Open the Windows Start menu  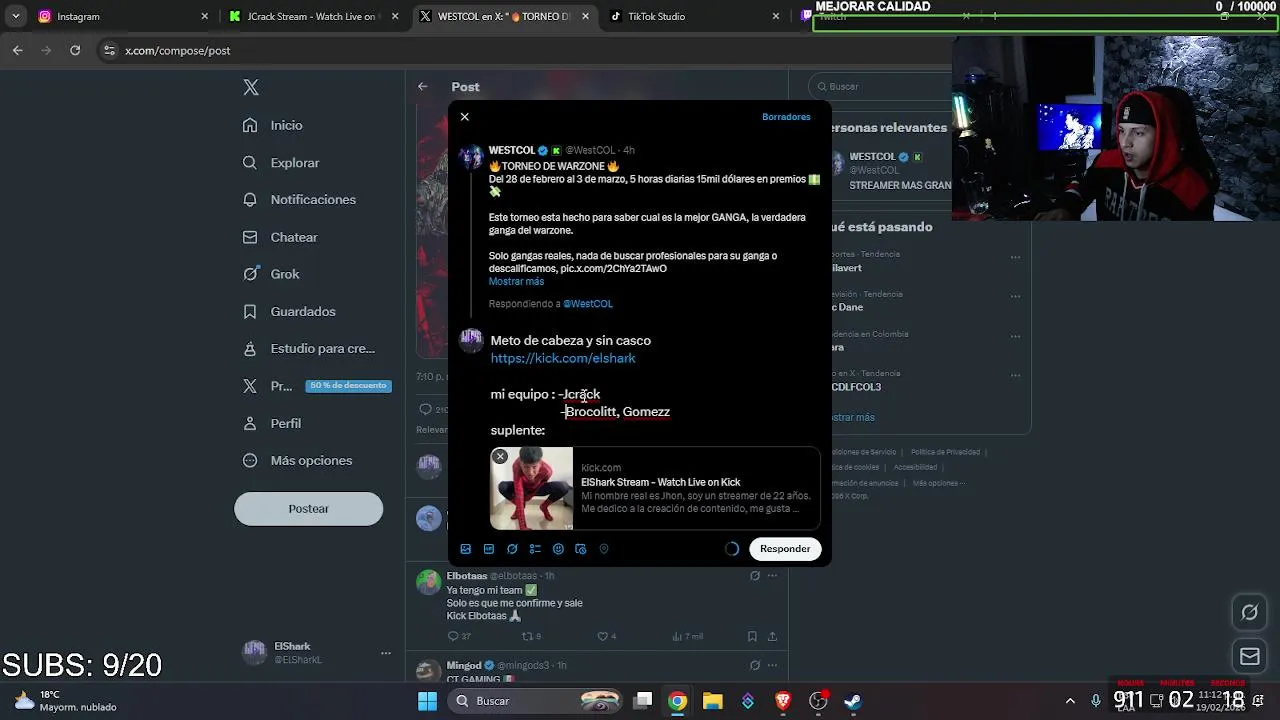coord(427,701)
